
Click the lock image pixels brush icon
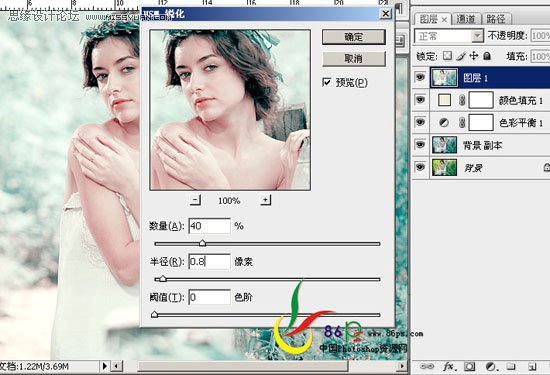(461, 56)
